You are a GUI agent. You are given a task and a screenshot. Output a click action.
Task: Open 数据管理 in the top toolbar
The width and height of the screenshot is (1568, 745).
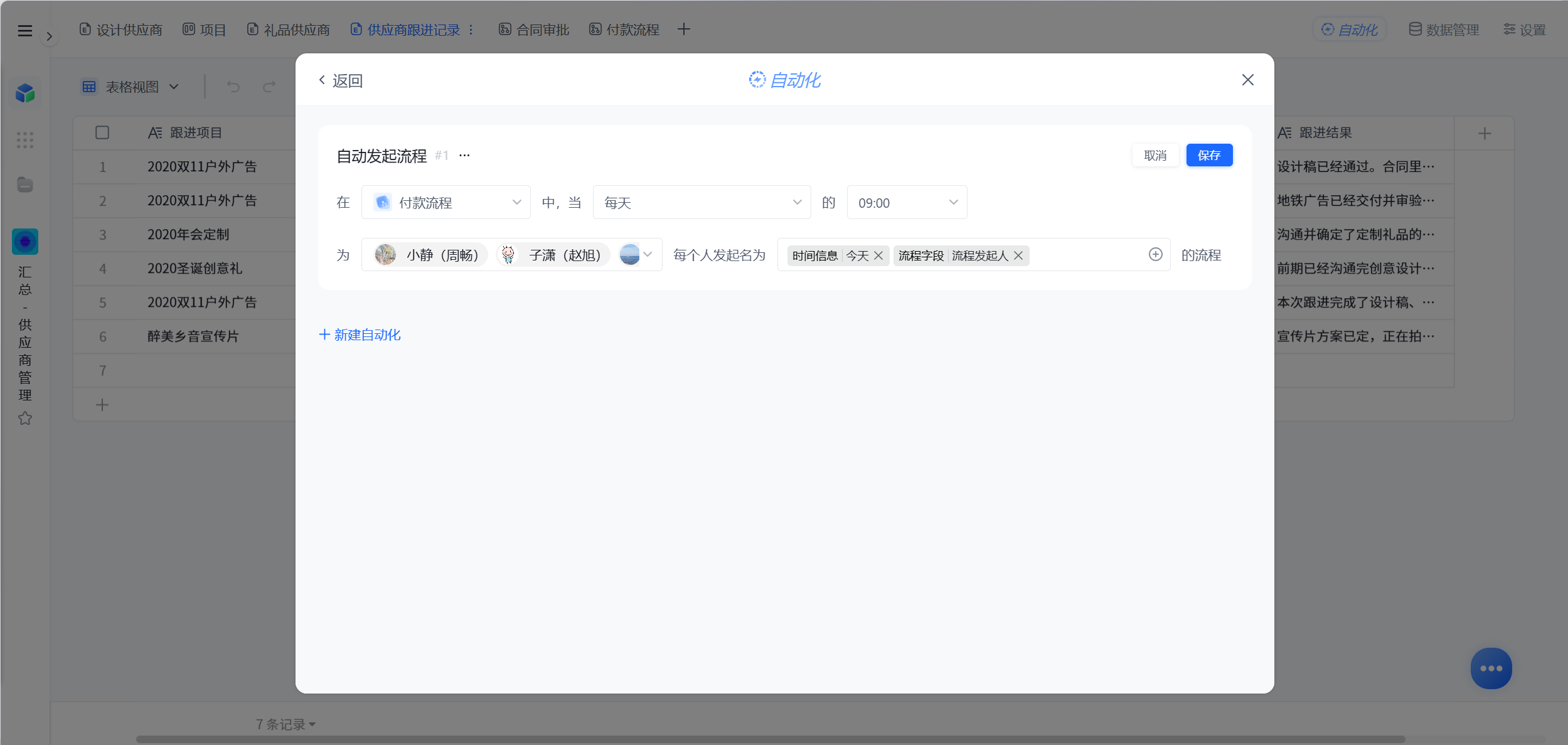pos(1444,29)
